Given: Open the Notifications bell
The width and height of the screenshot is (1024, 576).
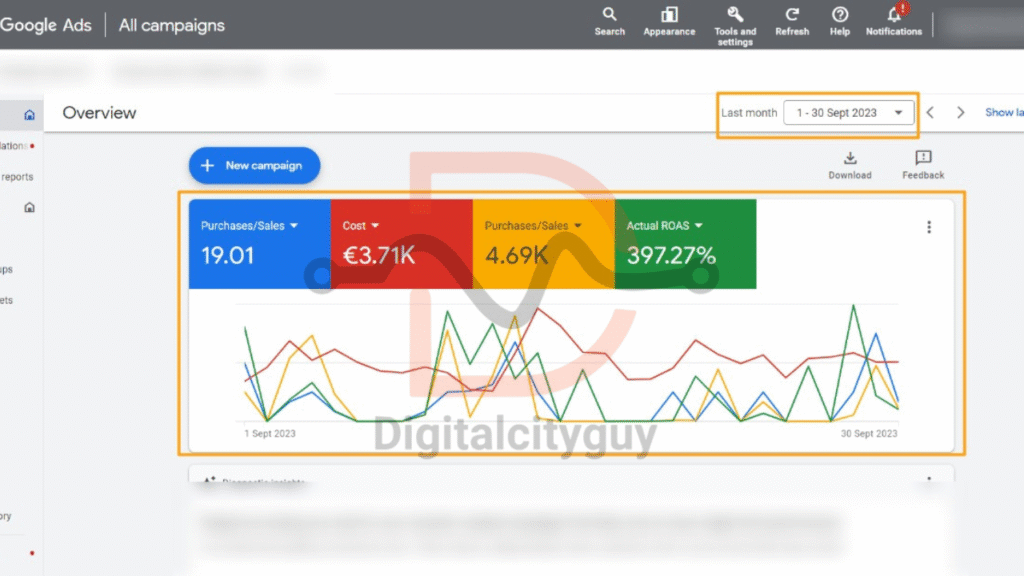Looking at the screenshot, I should (x=894, y=15).
